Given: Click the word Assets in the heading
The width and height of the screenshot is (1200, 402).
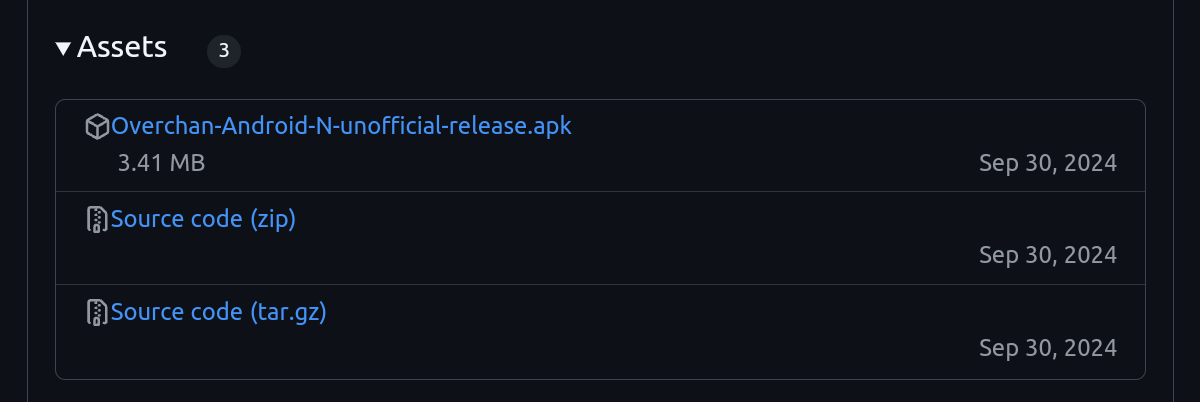Looking at the screenshot, I should click(121, 47).
